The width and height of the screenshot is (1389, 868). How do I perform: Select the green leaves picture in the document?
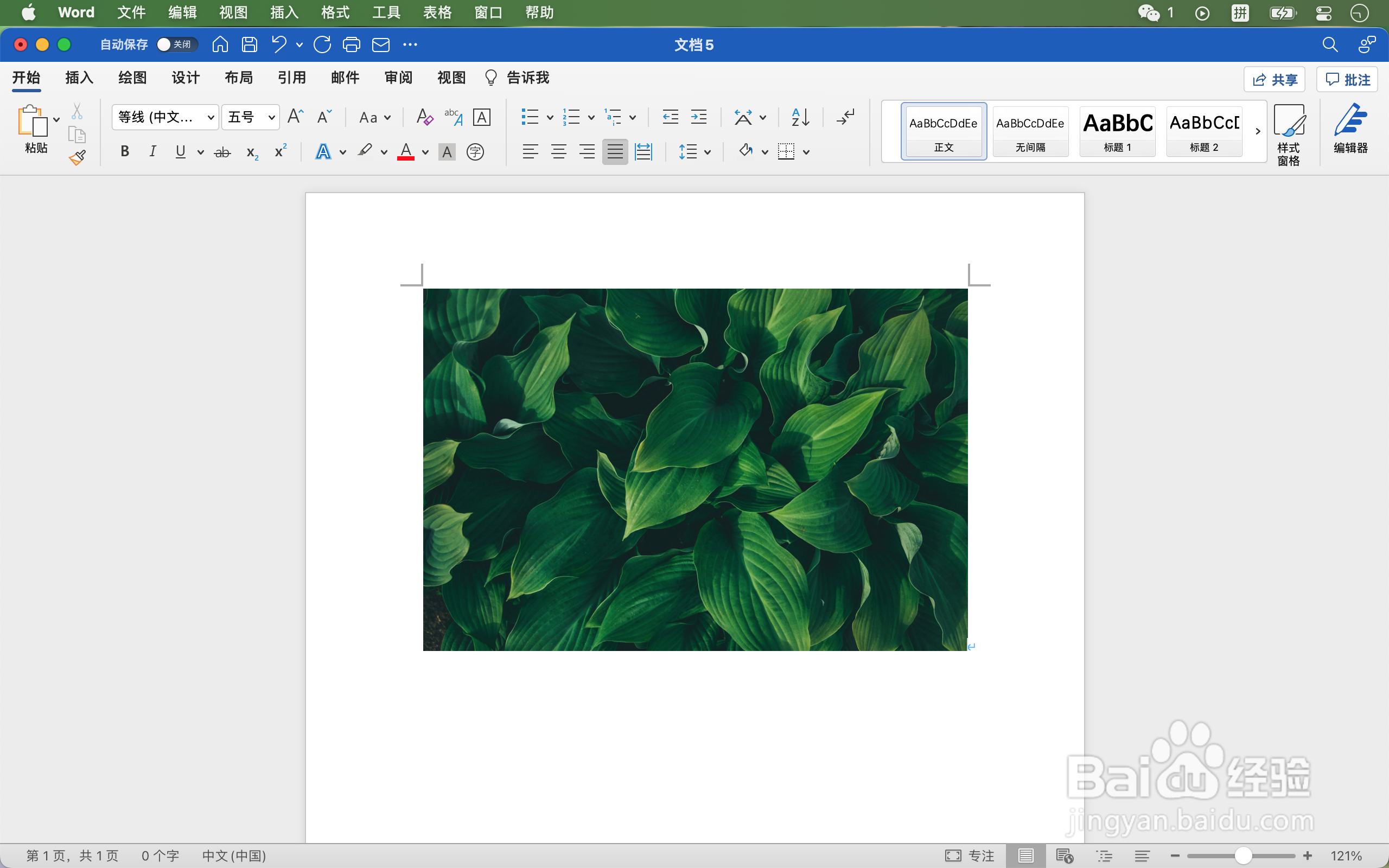tap(695, 470)
